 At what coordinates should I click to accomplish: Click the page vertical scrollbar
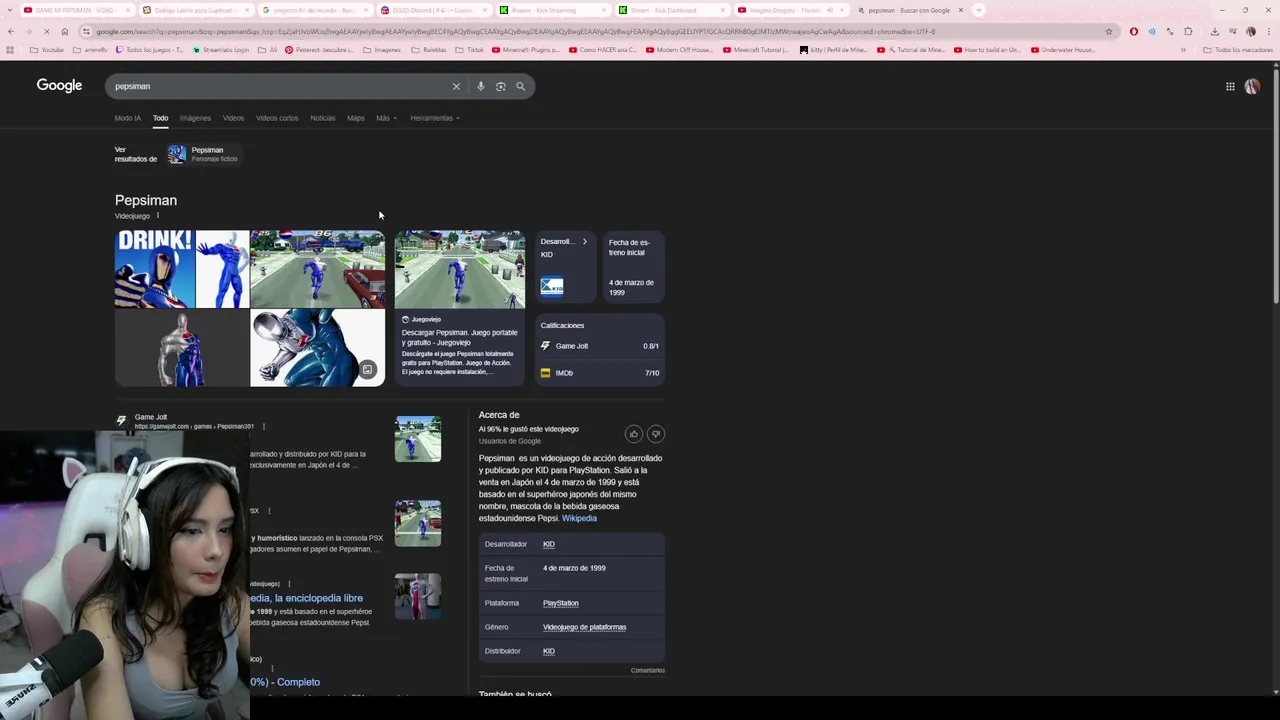[x=1275, y=185]
